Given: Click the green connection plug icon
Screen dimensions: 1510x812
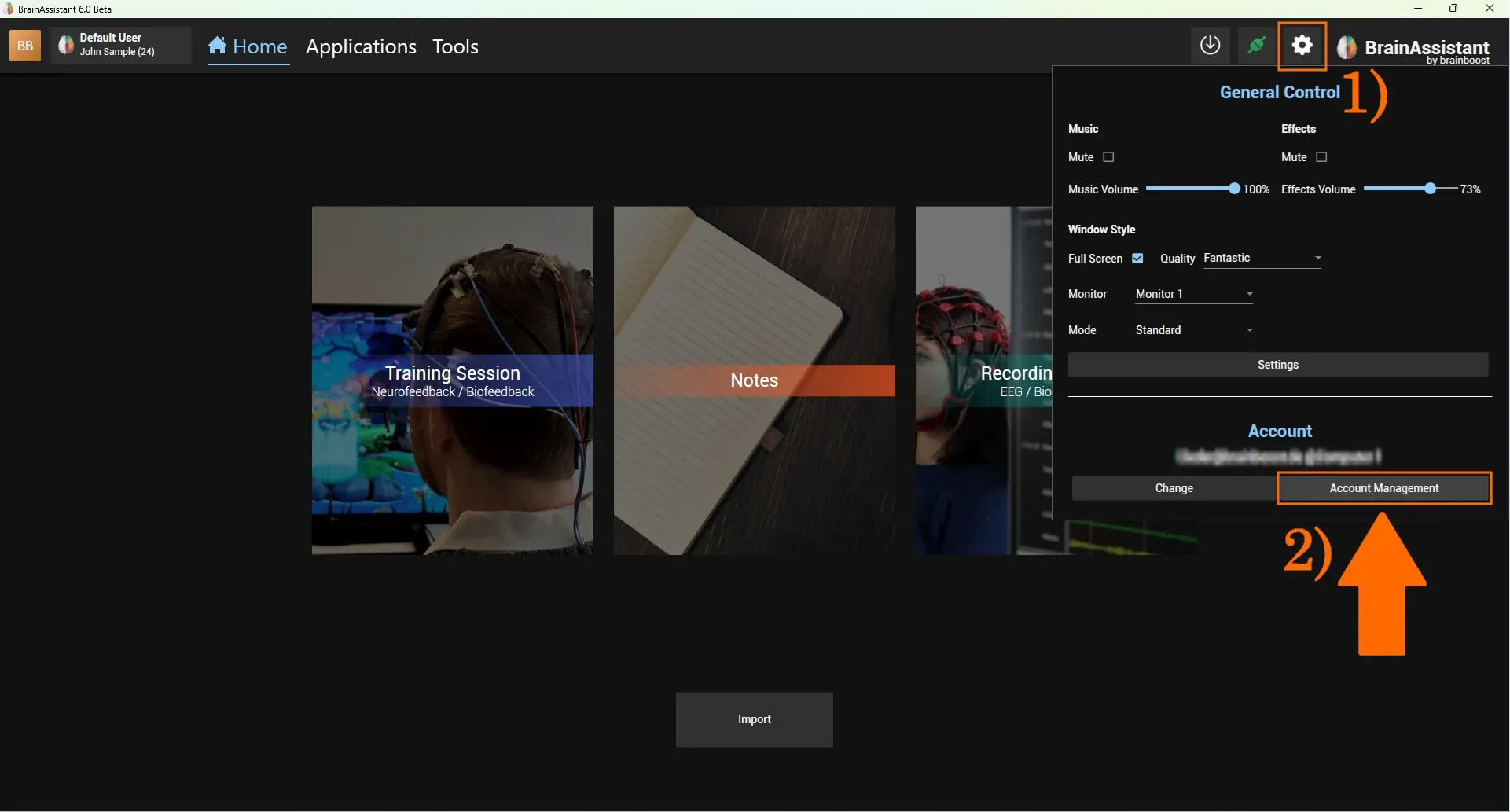Looking at the screenshot, I should pyautogui.click(x=1256, y=46).
